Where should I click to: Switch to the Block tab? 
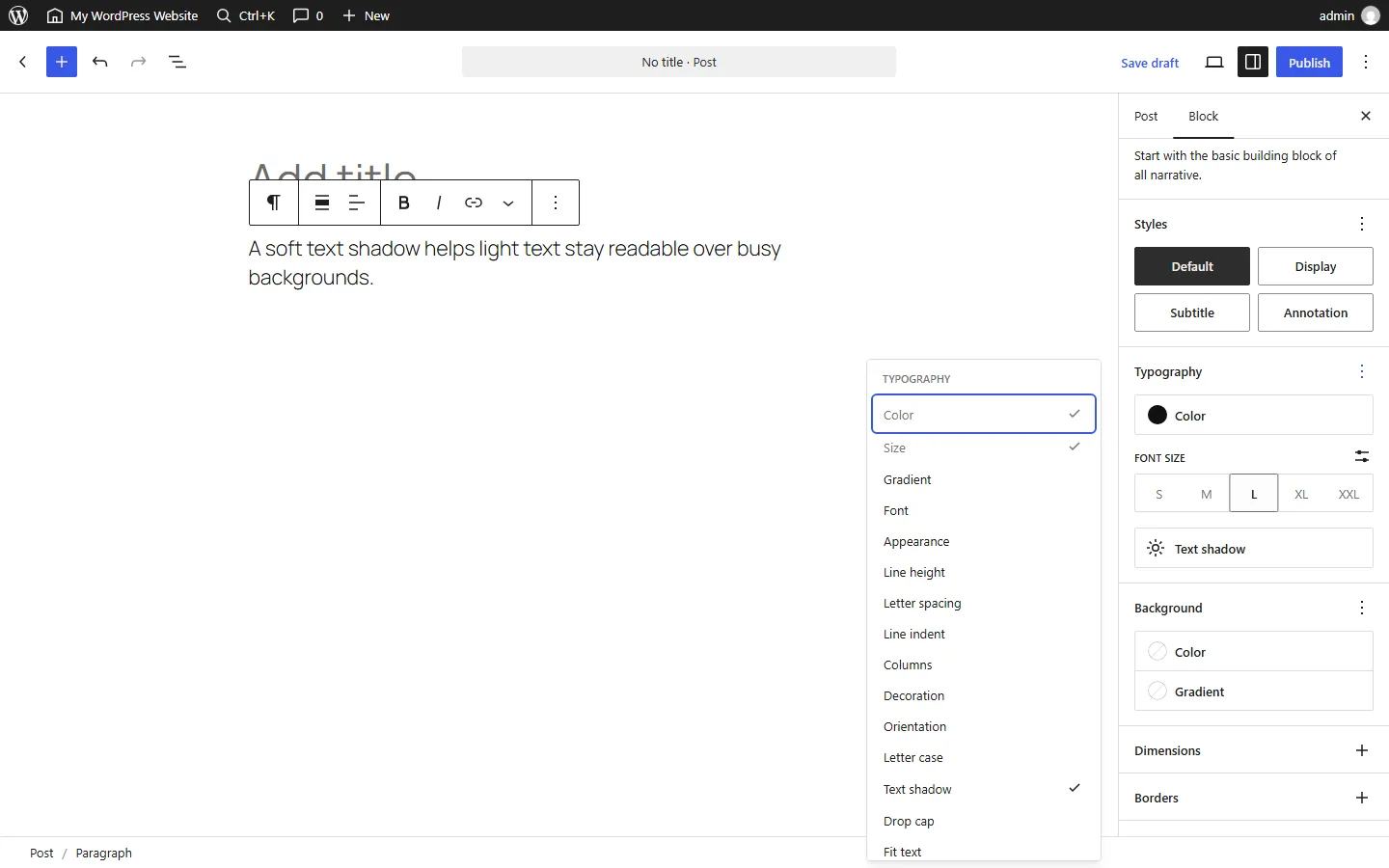pos(1203,116)
